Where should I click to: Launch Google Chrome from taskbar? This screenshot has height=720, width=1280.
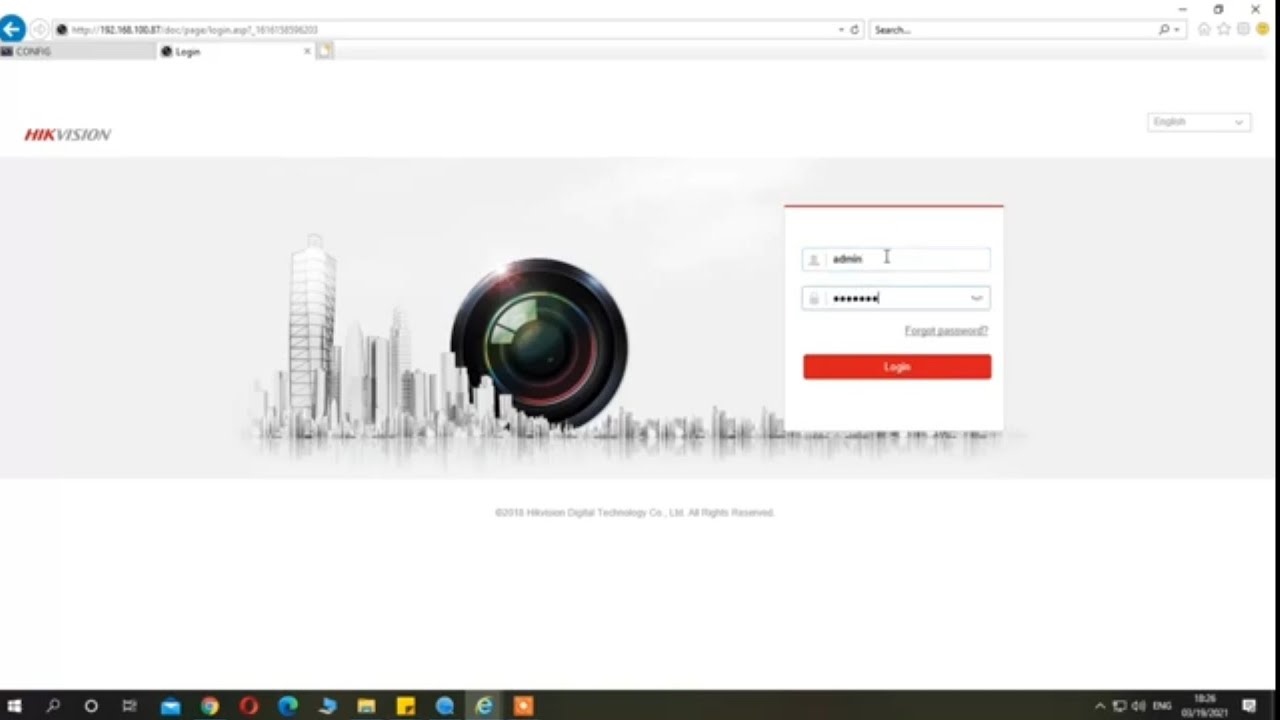(209, 706)
